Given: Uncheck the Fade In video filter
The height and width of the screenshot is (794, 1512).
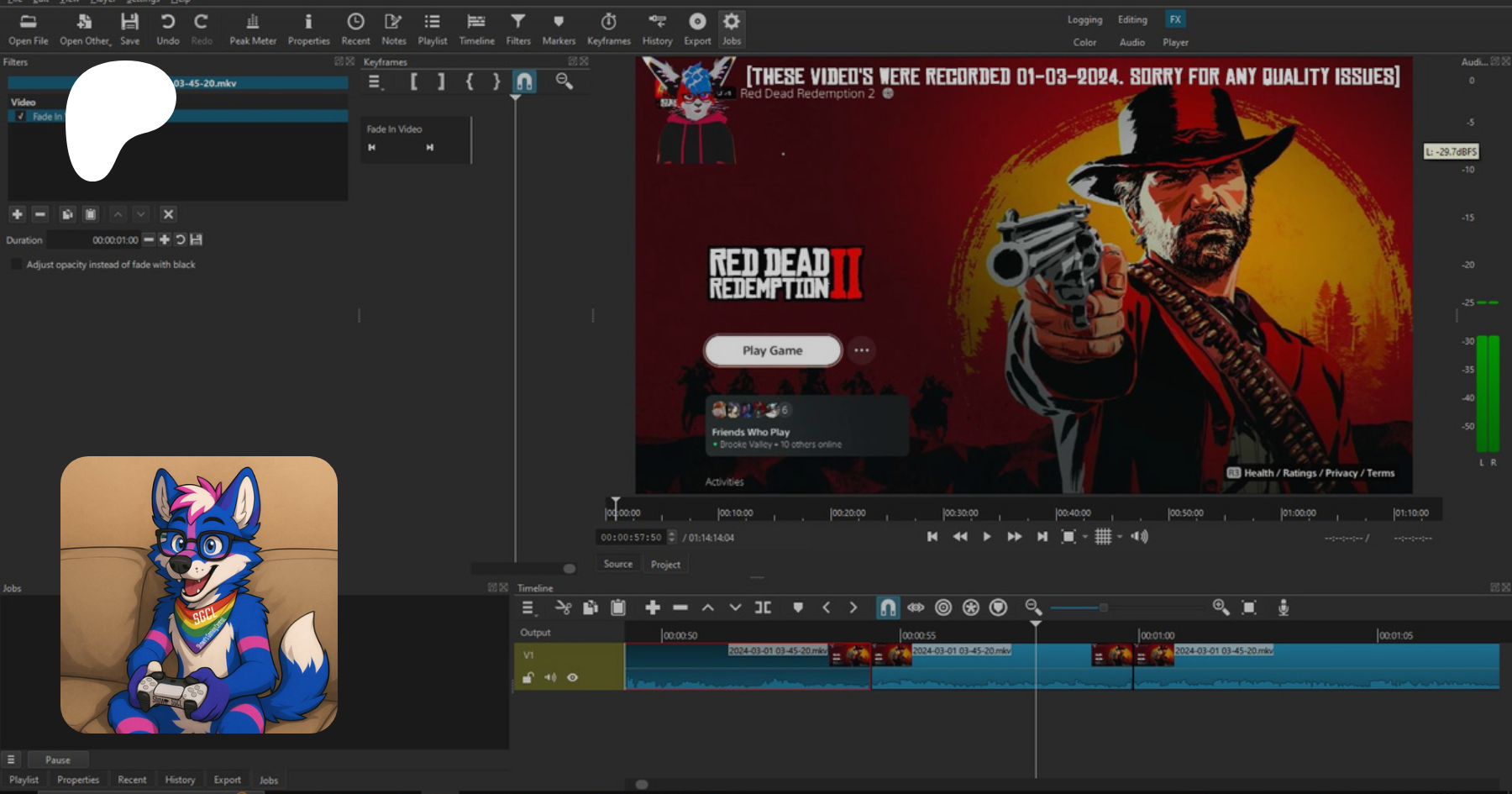Looking at the screenshot, I should [x=21, y=117].
